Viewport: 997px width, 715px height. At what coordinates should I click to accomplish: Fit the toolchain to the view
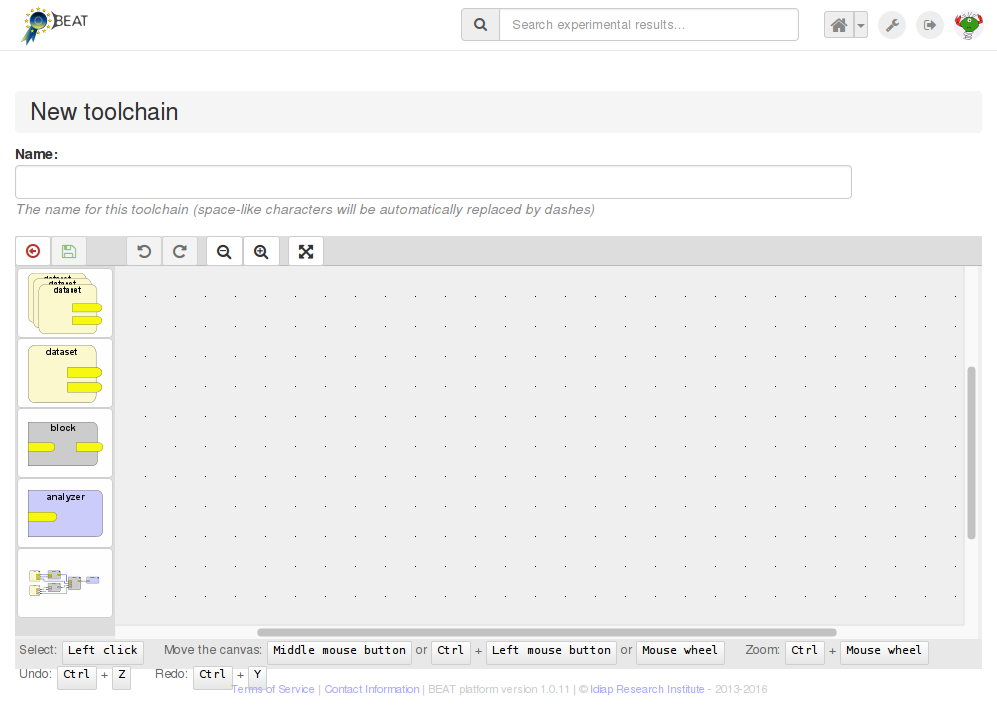point(305,251)
